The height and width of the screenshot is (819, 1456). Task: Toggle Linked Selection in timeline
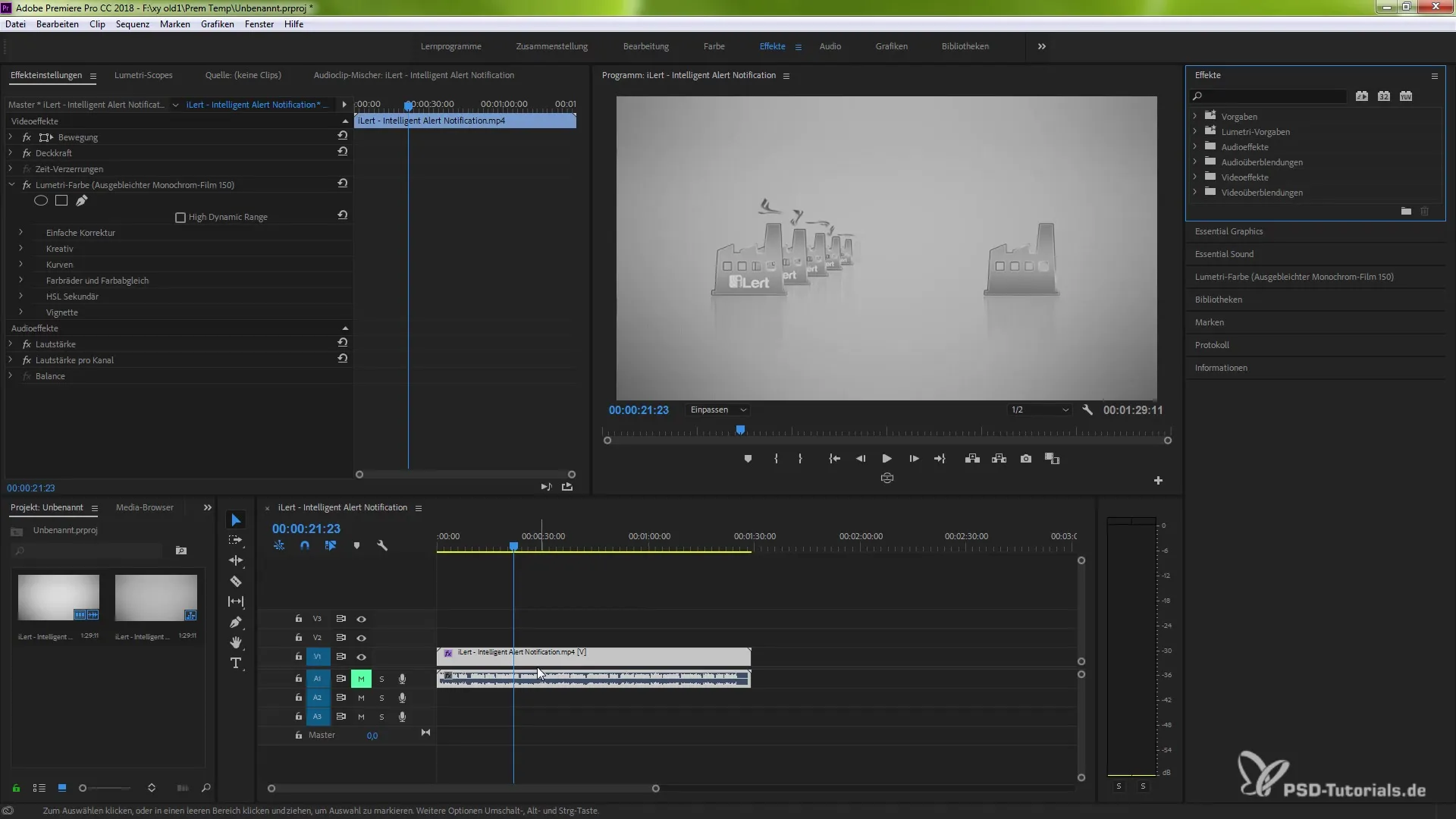[x=331, y=545]
